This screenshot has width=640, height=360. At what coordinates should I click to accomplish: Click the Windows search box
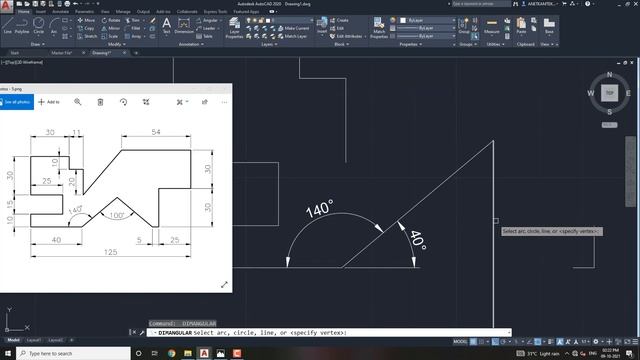[x=73, y=353]
